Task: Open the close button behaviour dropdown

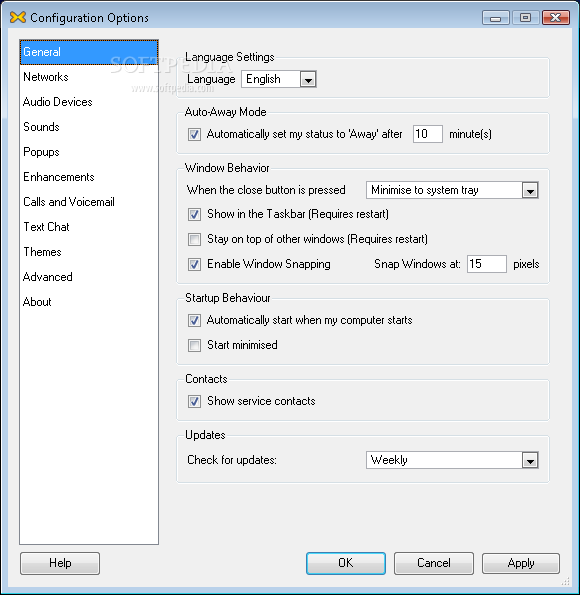Action: pyautogui.click(x=452, y=190)
